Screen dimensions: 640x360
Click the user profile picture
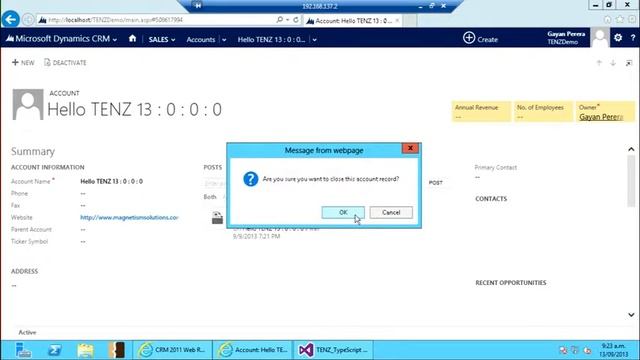pos(600,38)
